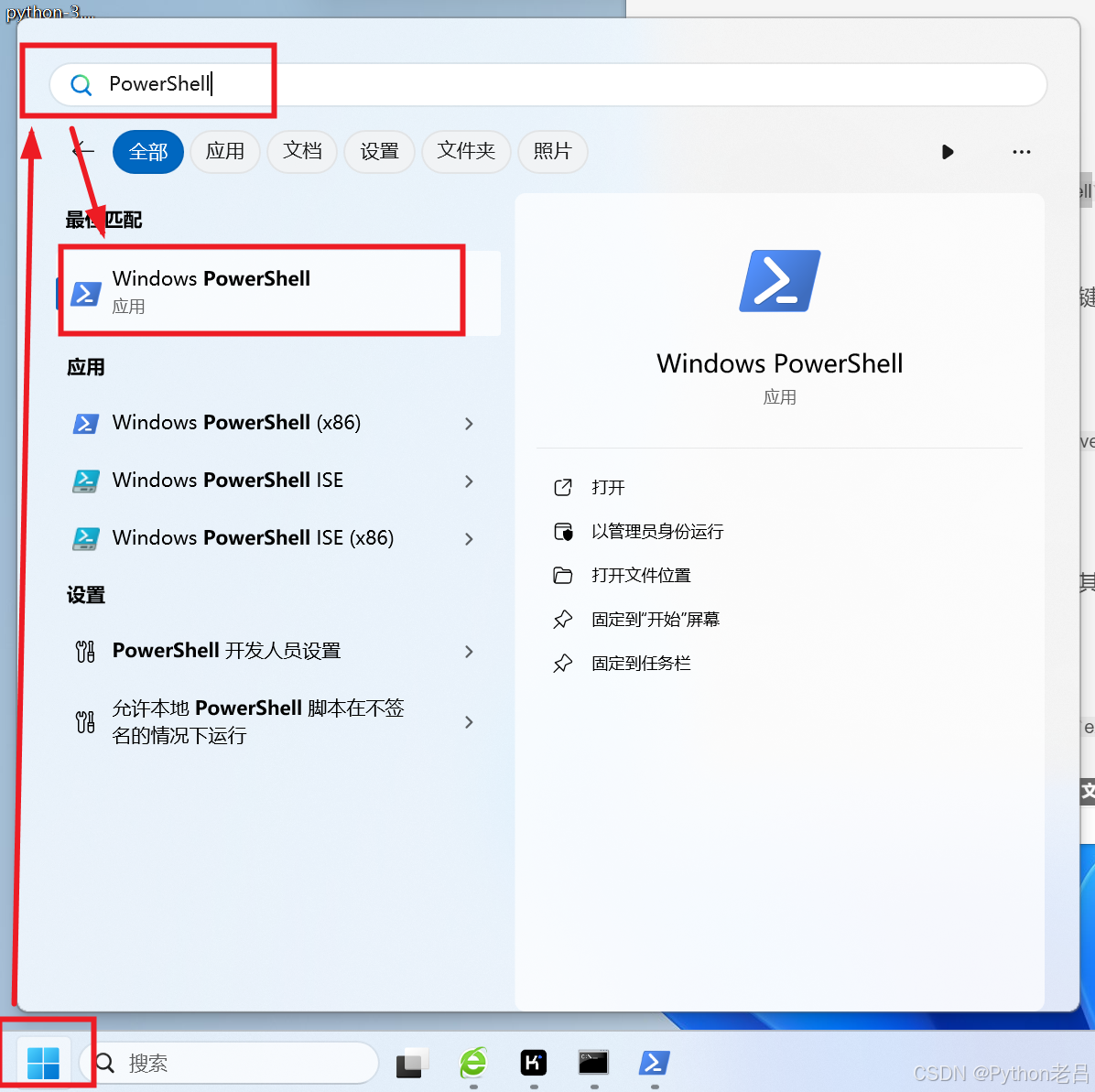Open Task View from the taskbar

pyautogui.click(x=413, y=1064)
